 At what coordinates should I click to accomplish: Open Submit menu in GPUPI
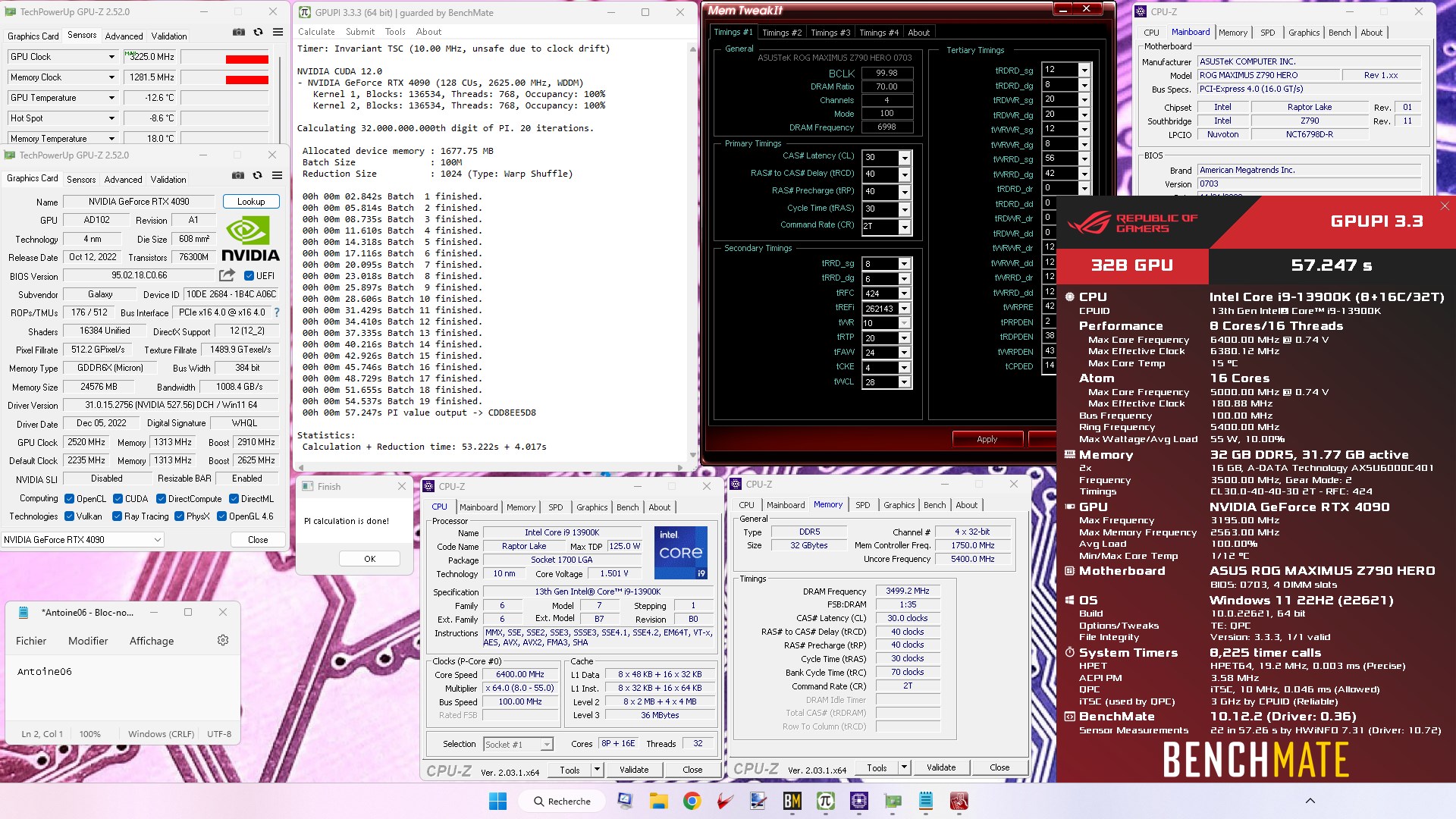360,32
